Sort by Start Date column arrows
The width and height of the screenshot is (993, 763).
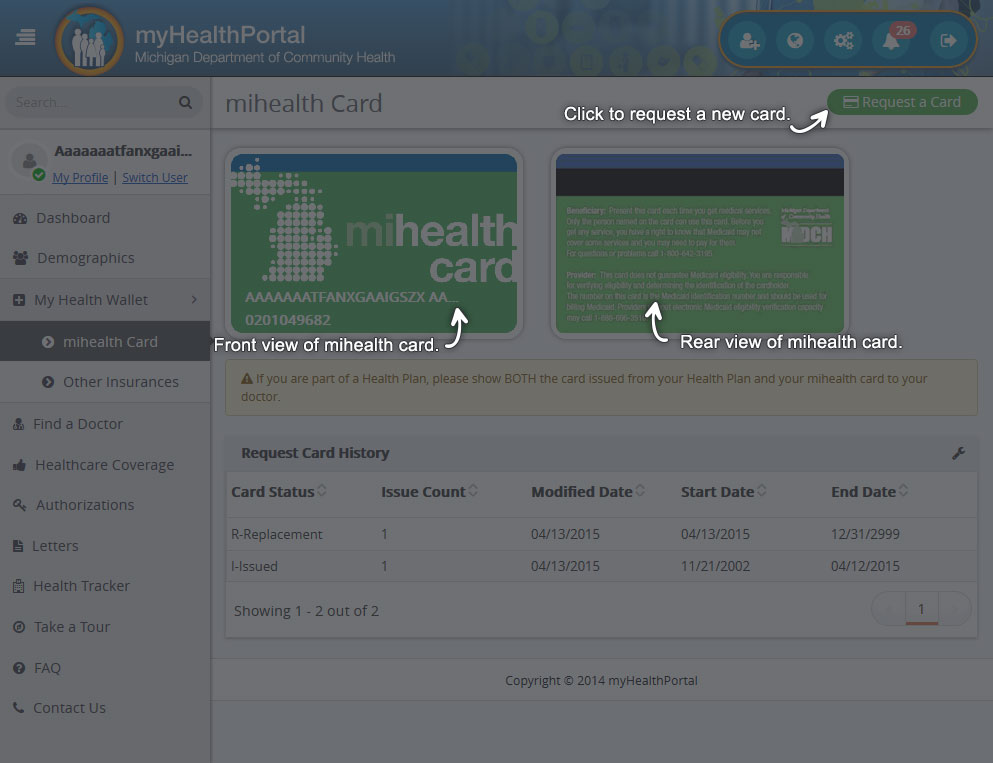(762, 491)
